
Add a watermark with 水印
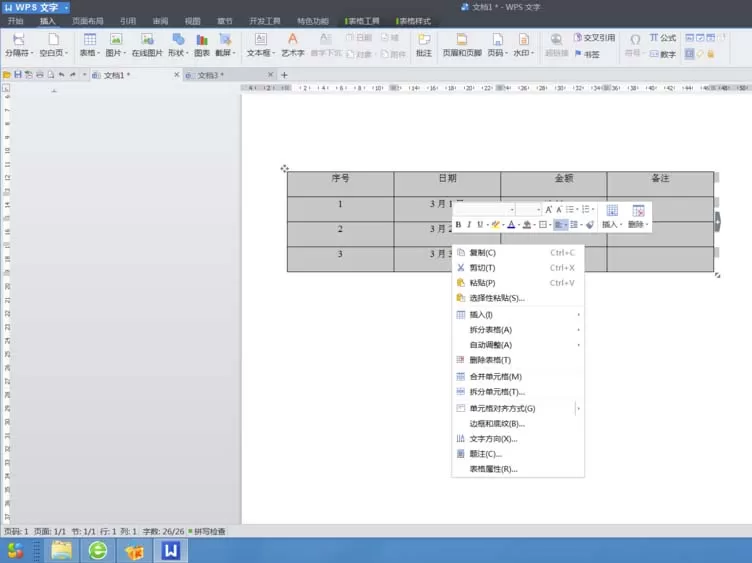[x=523, y=46]
